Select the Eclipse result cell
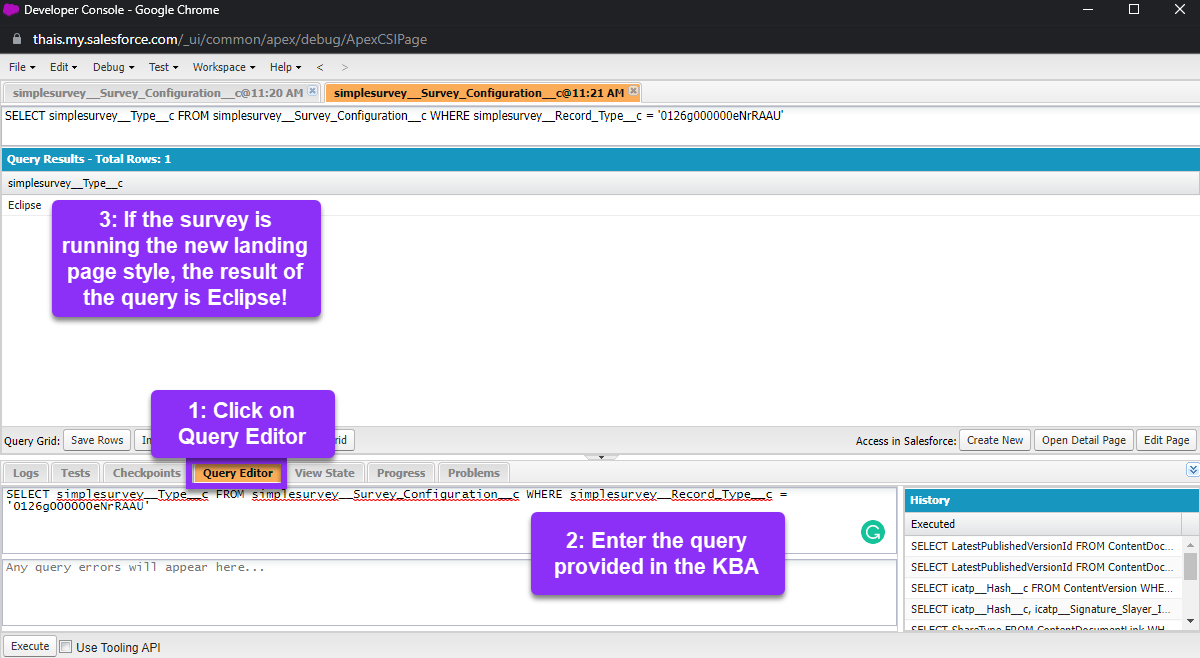1200x658 pixels. (x=25, y=205)
